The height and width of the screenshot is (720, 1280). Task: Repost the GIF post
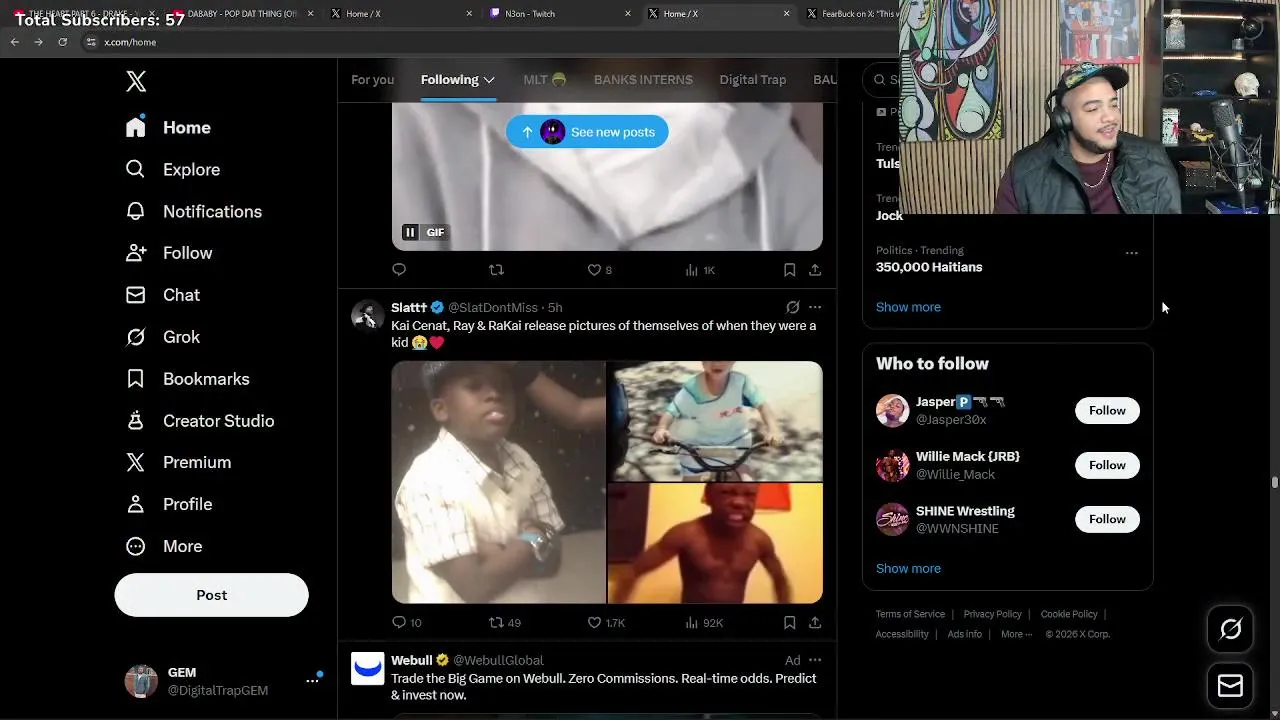tap(496, 270)
